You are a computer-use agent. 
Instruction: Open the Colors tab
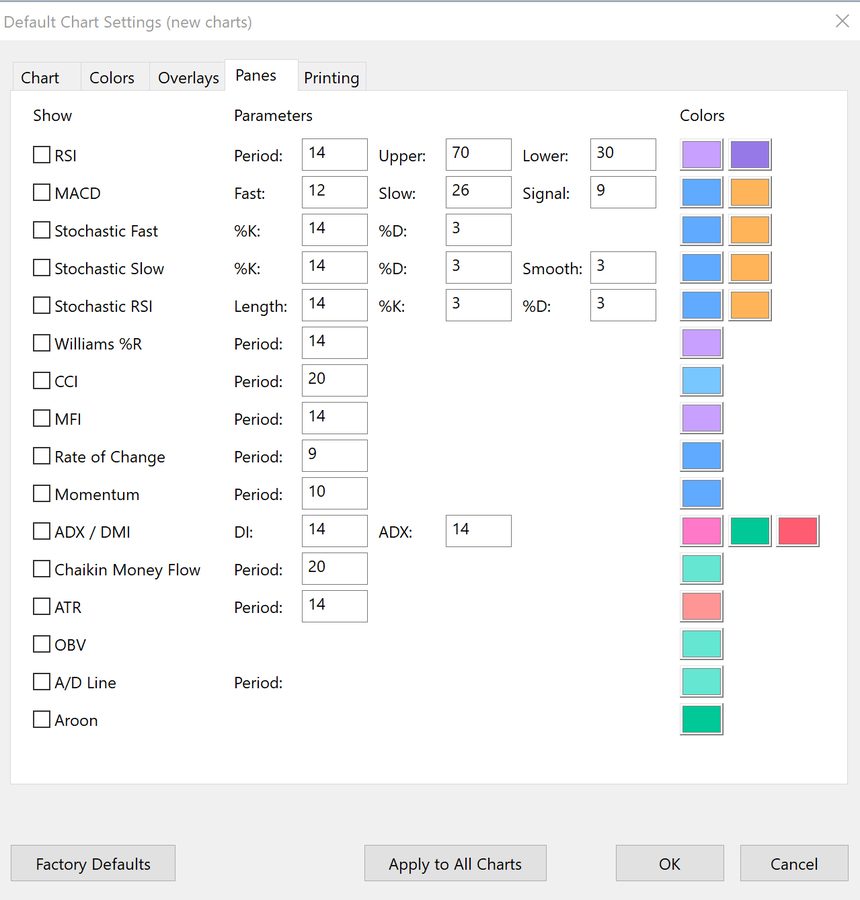[x=115, y=77]
